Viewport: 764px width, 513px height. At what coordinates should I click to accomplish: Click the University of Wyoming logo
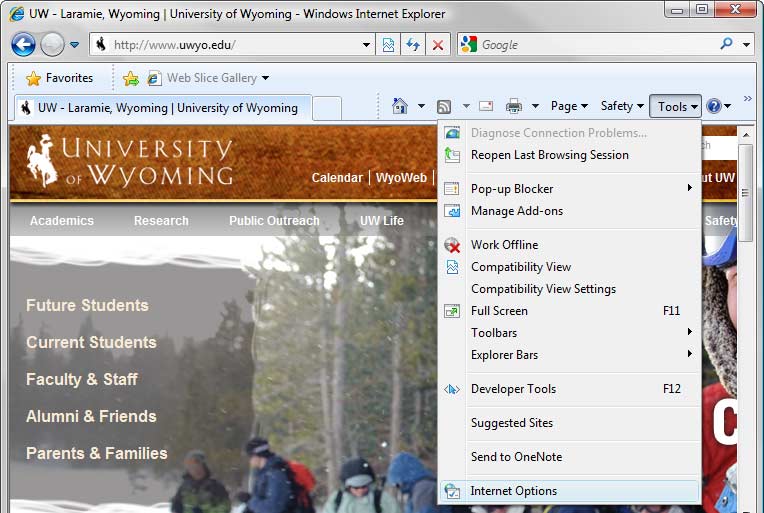point(130,161)
